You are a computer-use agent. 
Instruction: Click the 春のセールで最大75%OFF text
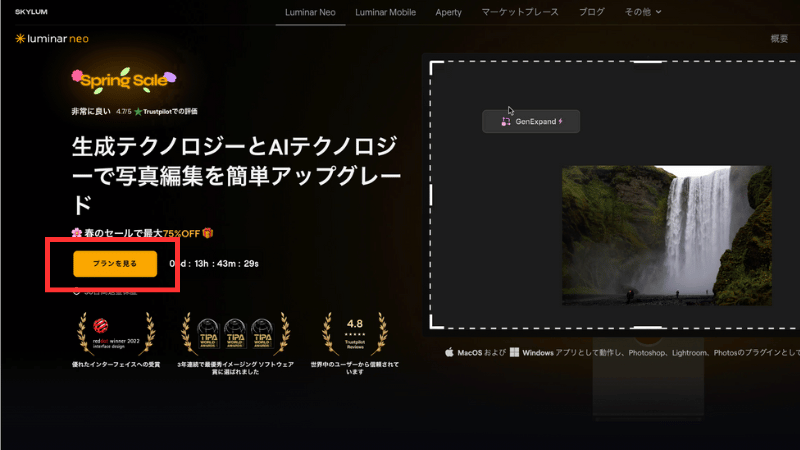click(142, 233)
